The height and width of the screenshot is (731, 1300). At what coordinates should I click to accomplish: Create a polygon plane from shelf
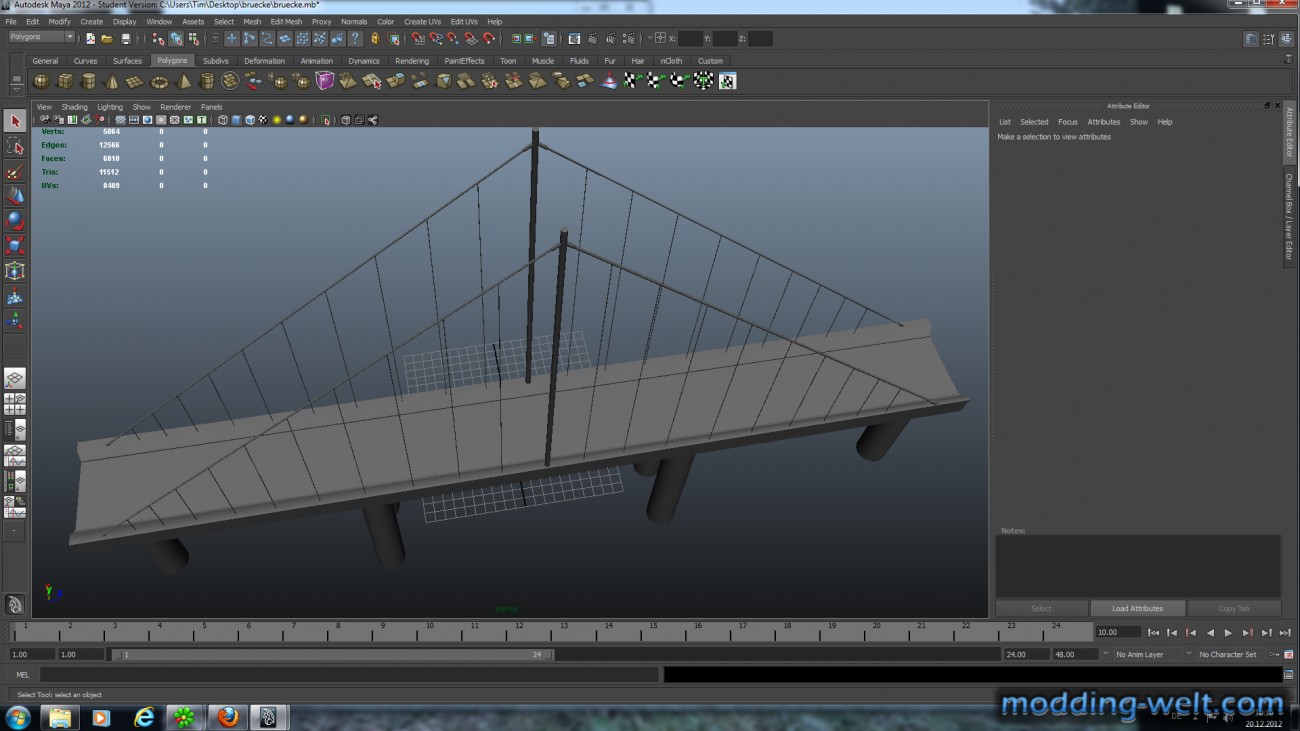(x=135, y=81)
